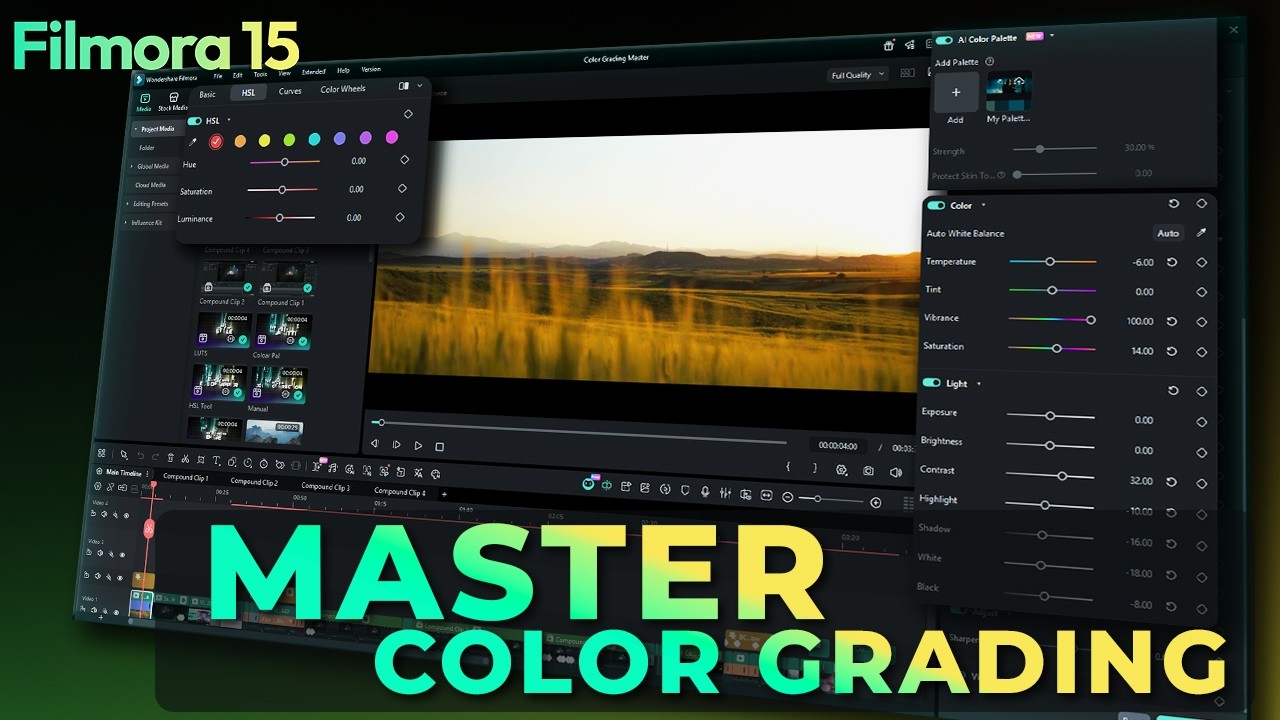
Task: Pick the HSL eyedropper tool
Action: (x=193, y=142)
